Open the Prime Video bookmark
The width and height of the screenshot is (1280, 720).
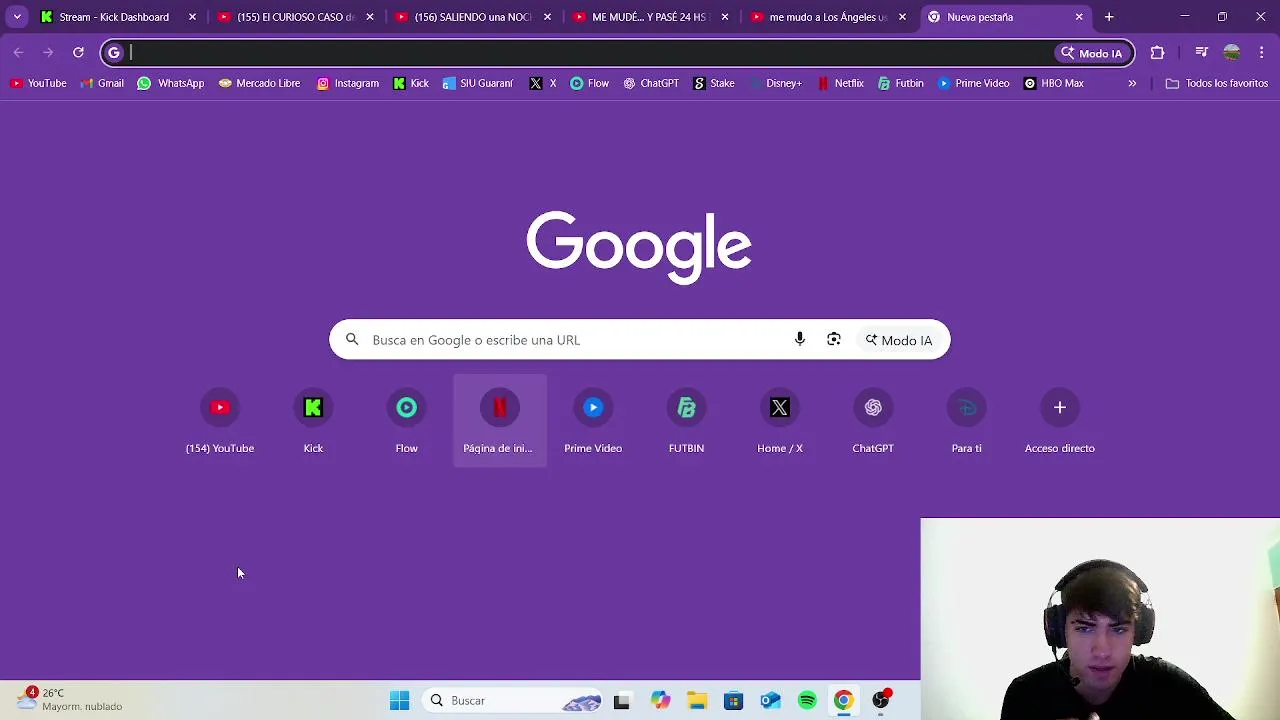[x=974, y=83]
